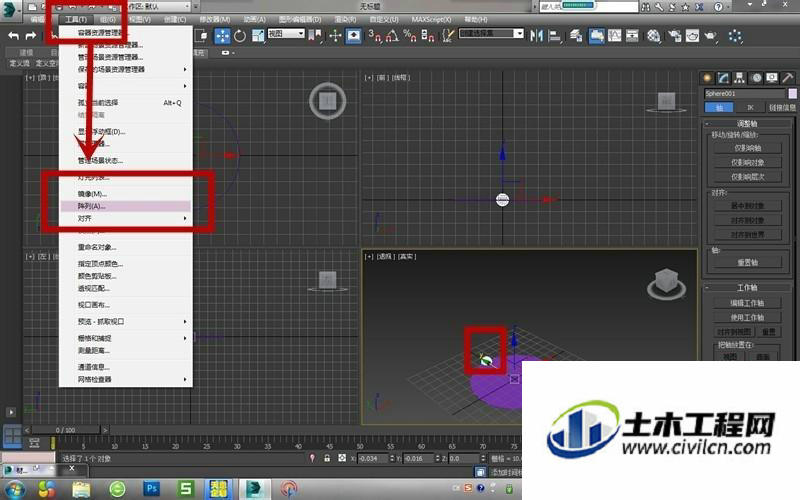Screen dimensions: 800x500
Task: Click the 重置轴 button
Action: [747, 262]
